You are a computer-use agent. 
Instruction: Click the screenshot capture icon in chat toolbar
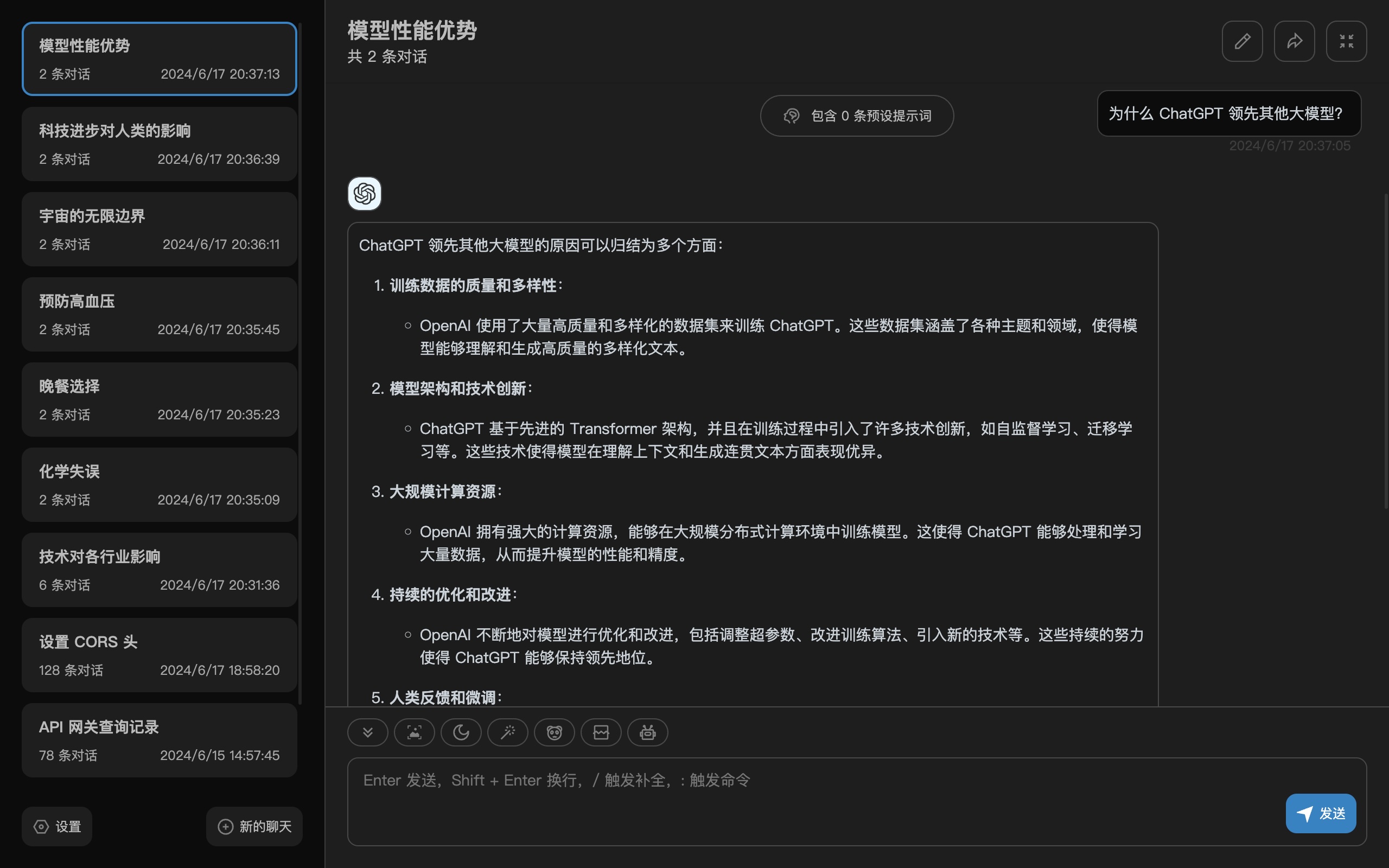point(415,732)
